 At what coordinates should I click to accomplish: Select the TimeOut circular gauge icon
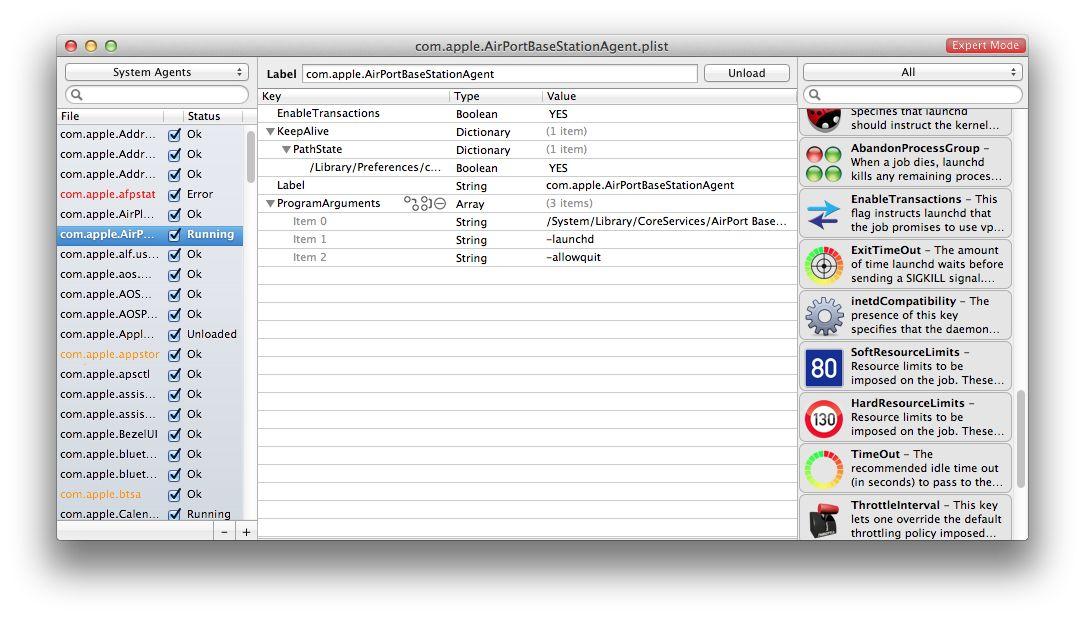823,469
